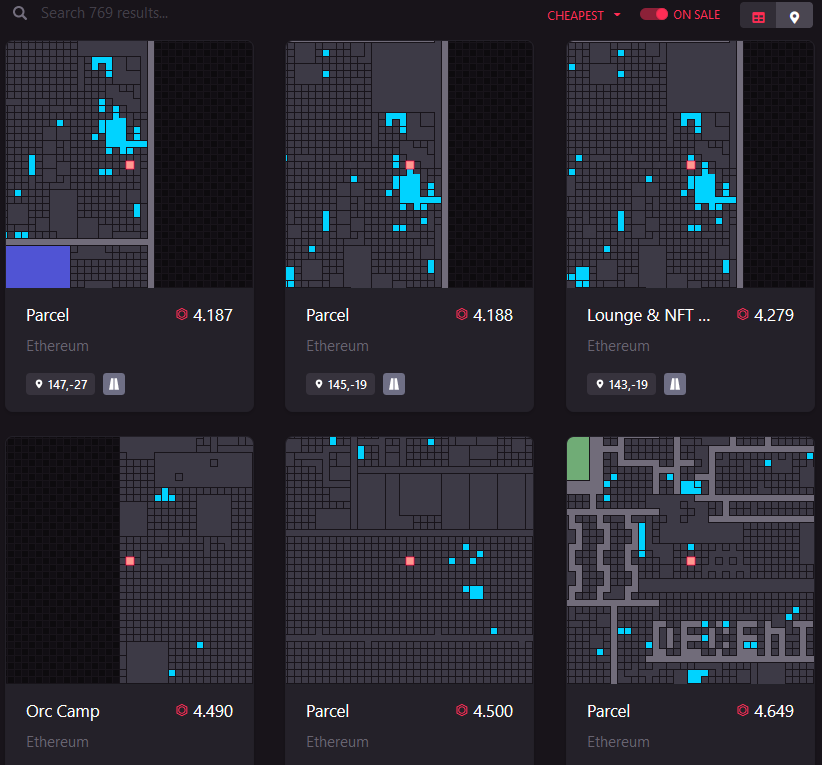Click road icon on 143,-19 listing

click(x=676, y=384)
